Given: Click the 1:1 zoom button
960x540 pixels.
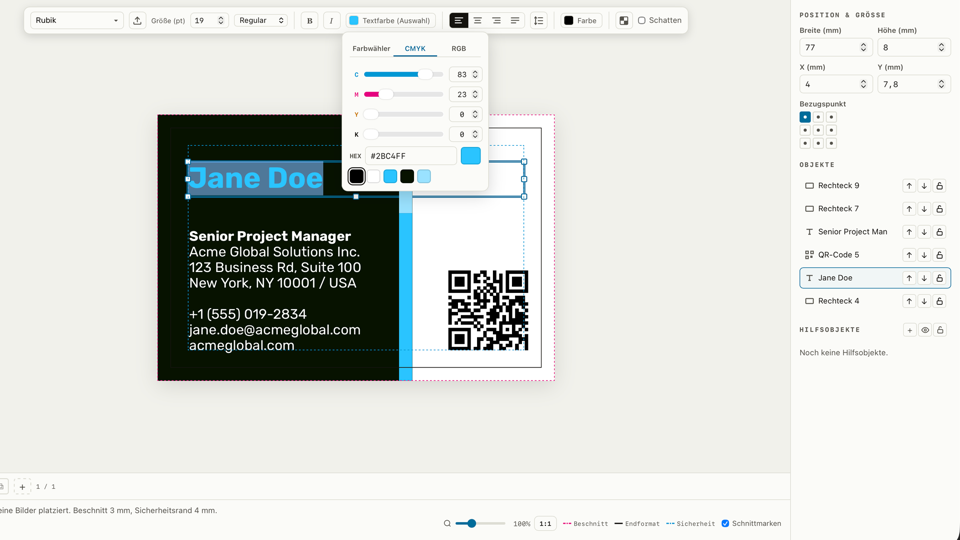Looking at the screenshot, I should pyautogui.click(x=545, y=523).
